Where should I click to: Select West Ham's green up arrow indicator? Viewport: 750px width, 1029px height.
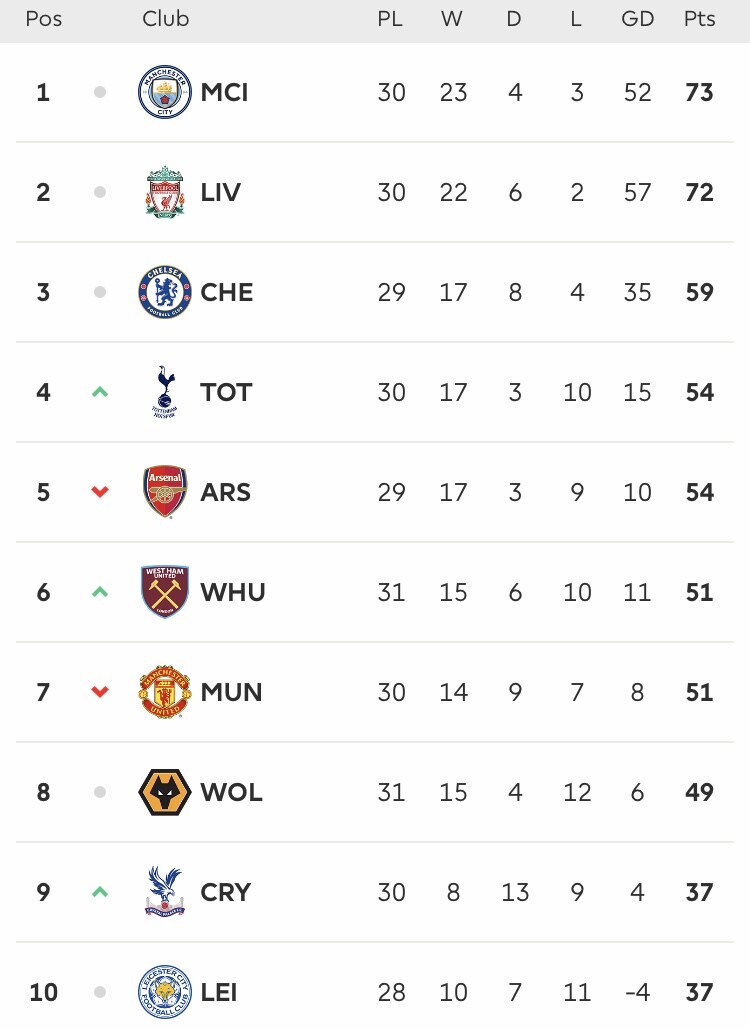tap(100, 593)
